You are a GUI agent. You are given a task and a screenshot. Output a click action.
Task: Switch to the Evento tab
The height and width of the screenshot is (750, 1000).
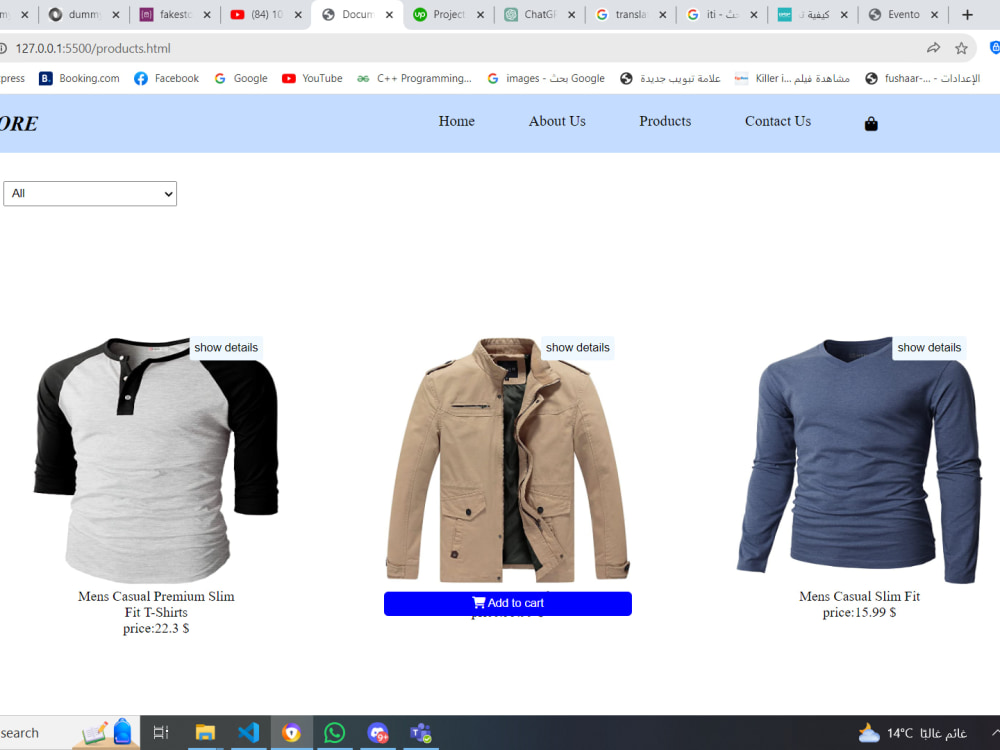904,15
